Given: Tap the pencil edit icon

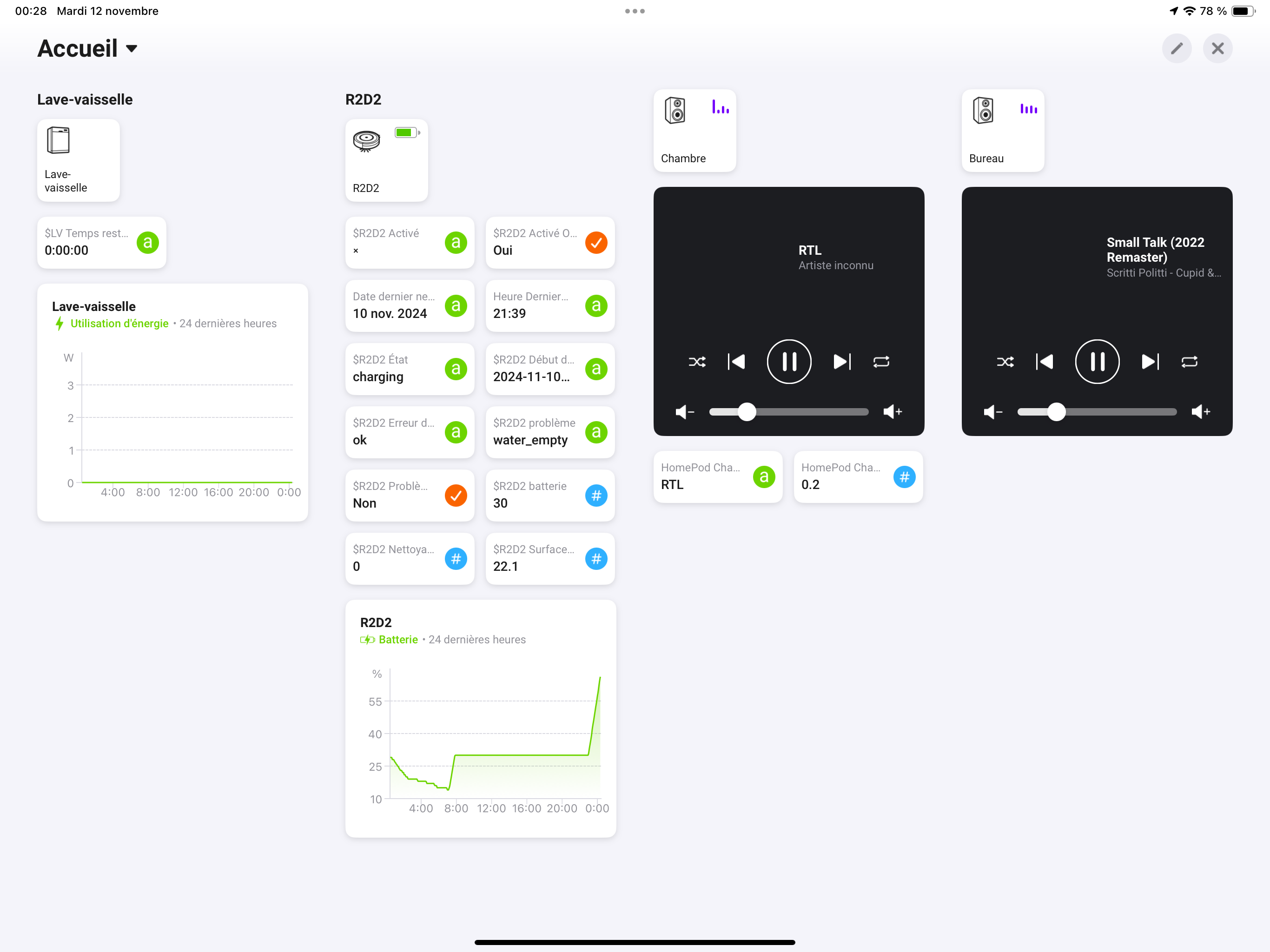Looking at the screenshot, I should pyautogui.click(x=1177, y=48).
